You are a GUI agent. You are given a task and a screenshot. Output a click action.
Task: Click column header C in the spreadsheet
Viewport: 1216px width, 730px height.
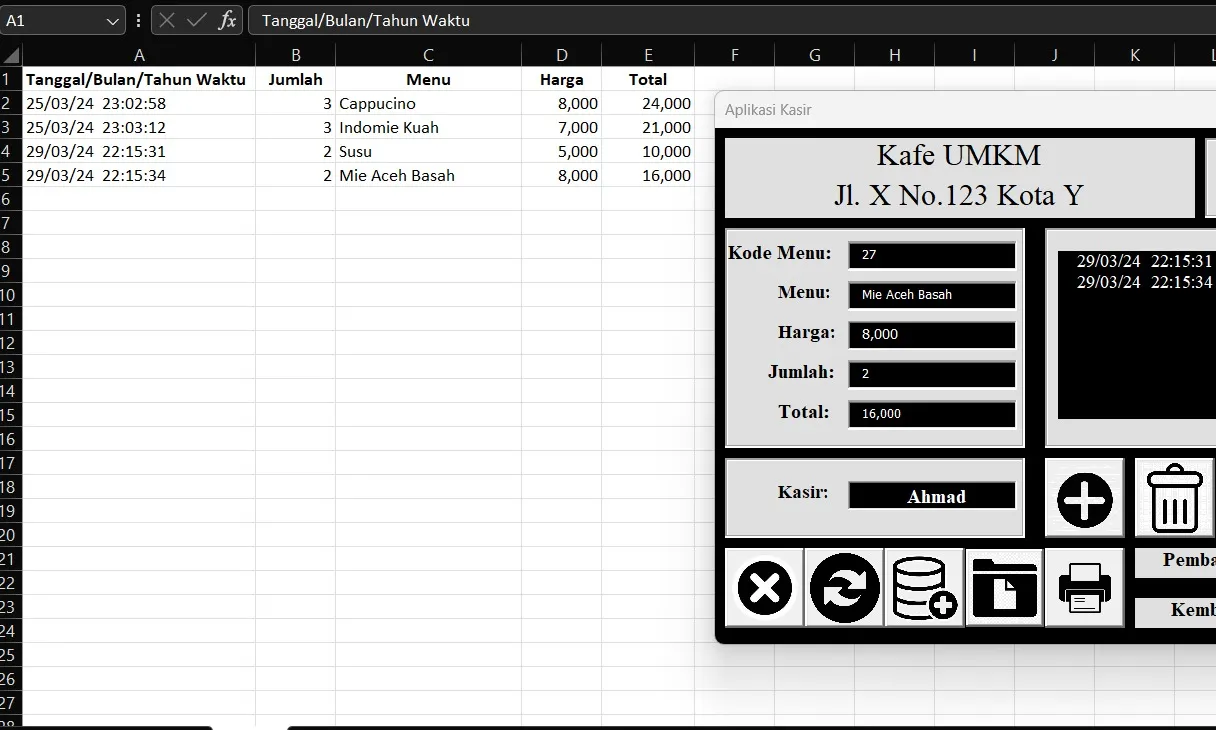pos(427,54)
